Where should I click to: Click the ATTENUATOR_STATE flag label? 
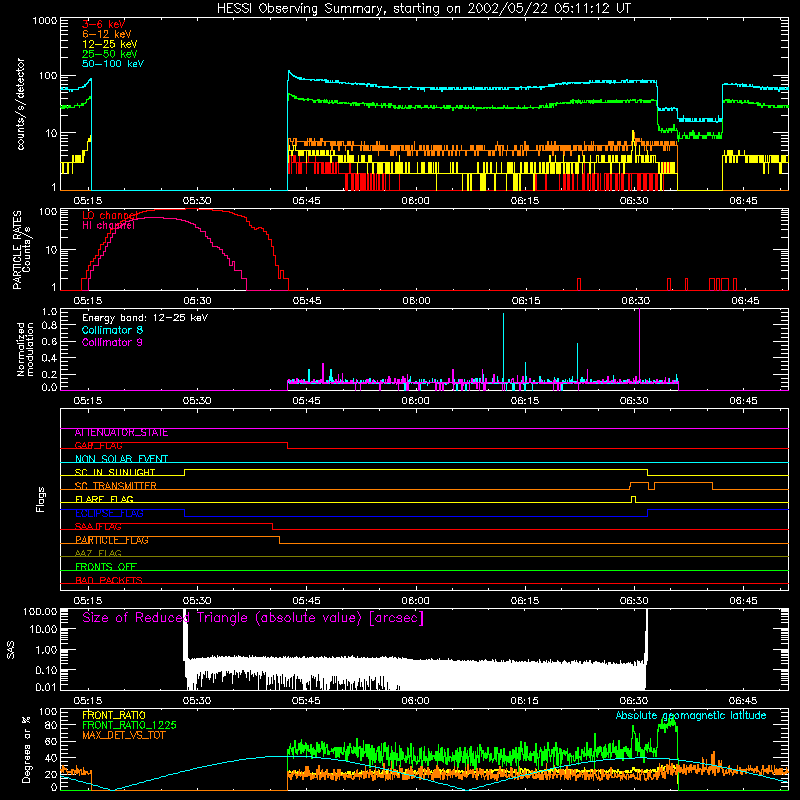(121, 433)
